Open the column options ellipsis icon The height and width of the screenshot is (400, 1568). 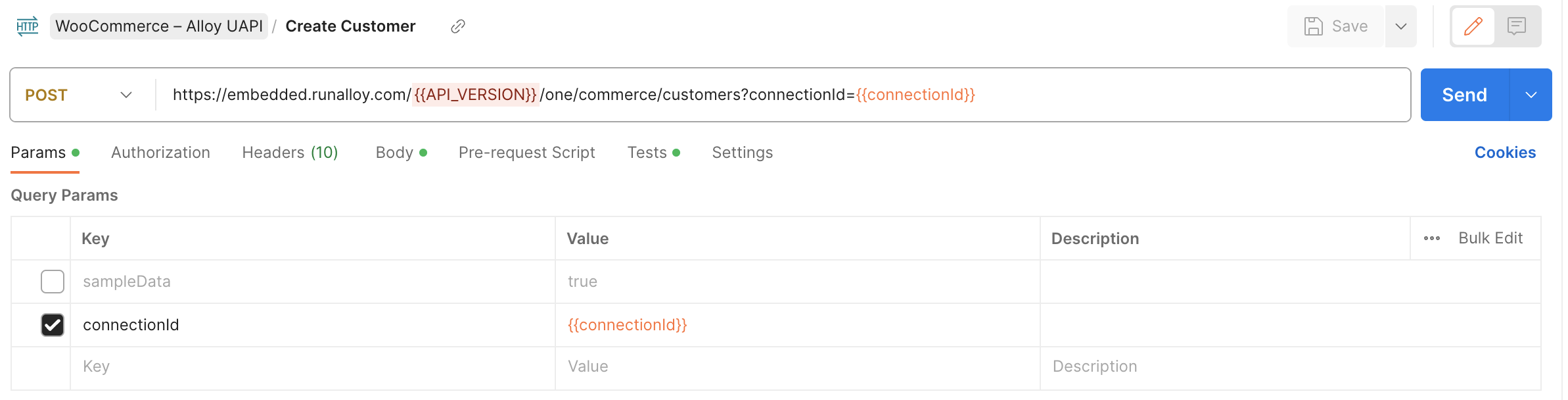pyautogui.click(x=1432, y=238)
